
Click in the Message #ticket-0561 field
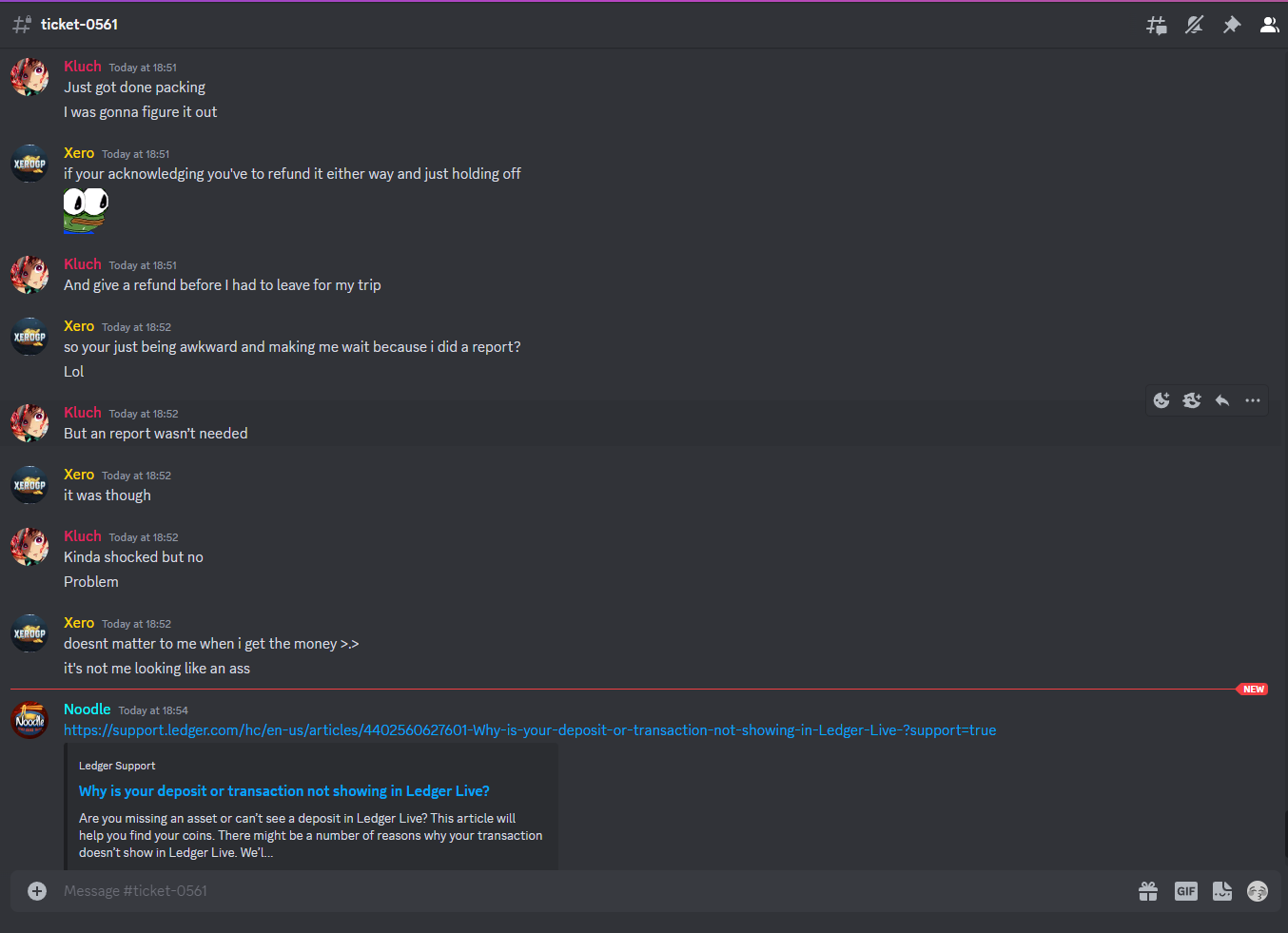590,891
